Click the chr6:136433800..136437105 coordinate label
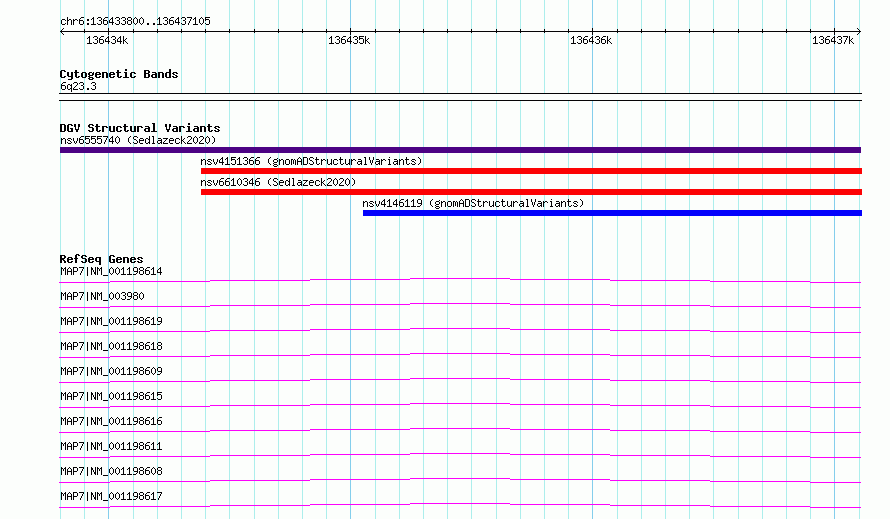This screenshot has height=519, width=890. (x=135, y=22)
